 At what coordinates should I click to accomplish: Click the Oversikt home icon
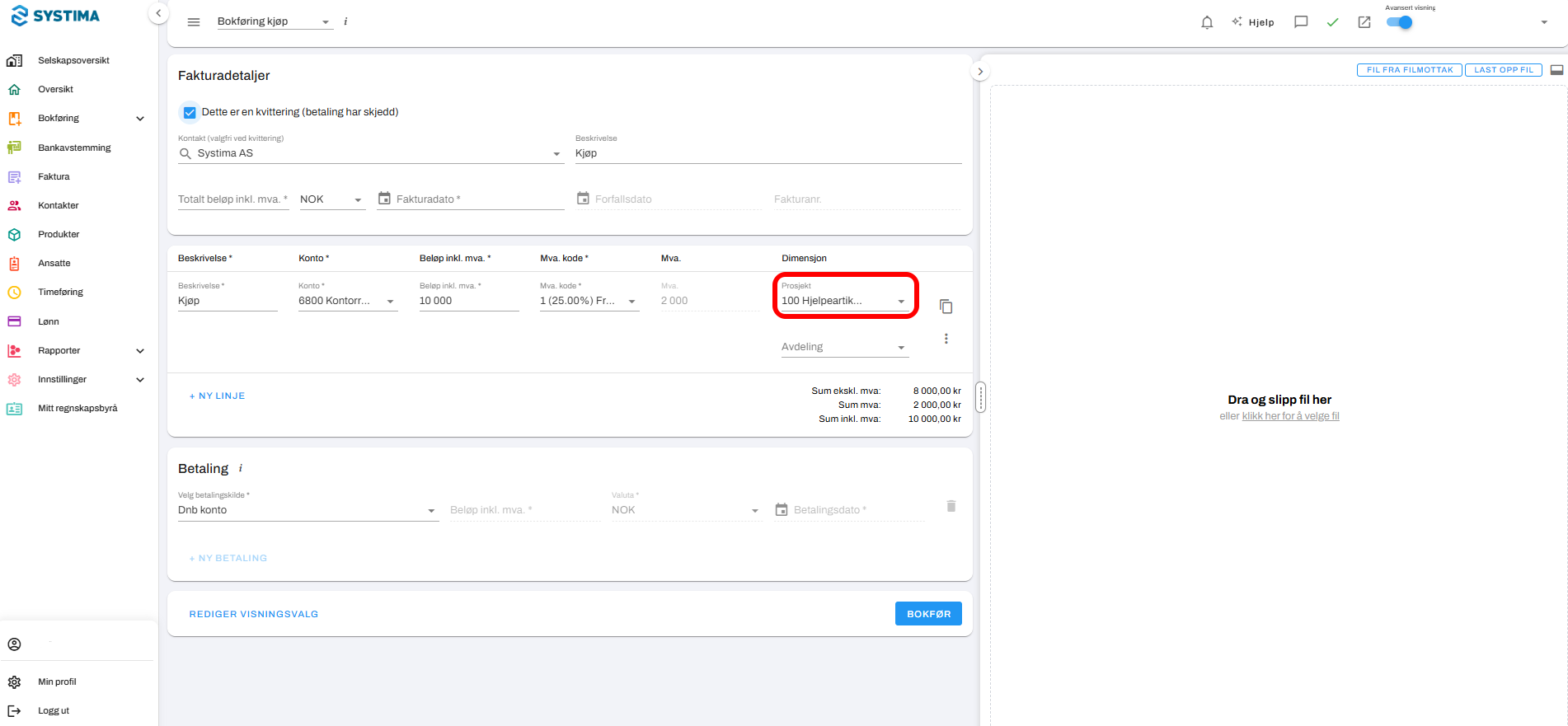point(14,89)
